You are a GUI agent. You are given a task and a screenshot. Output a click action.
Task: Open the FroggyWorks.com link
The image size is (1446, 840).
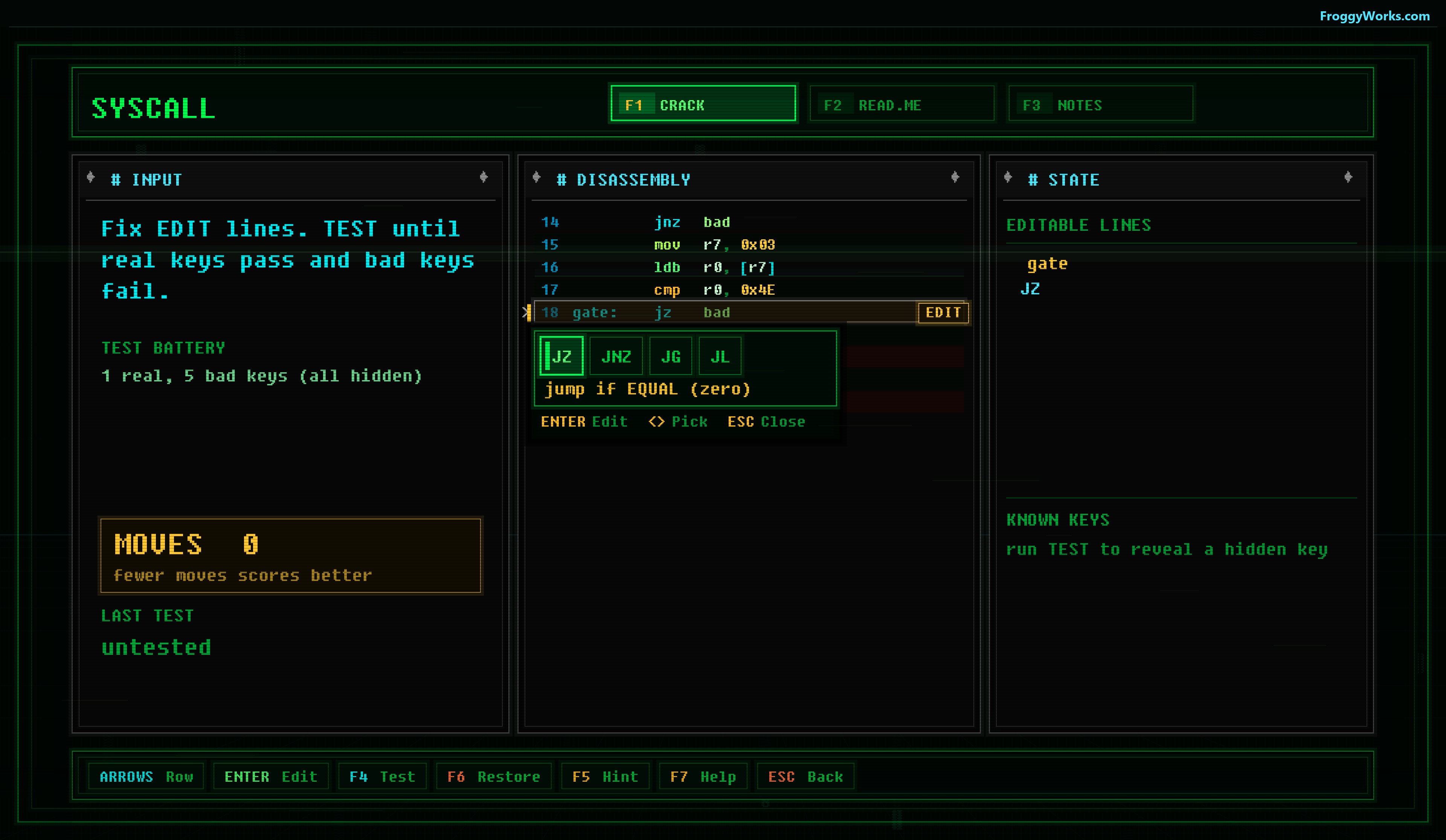tap(1374, 16)
